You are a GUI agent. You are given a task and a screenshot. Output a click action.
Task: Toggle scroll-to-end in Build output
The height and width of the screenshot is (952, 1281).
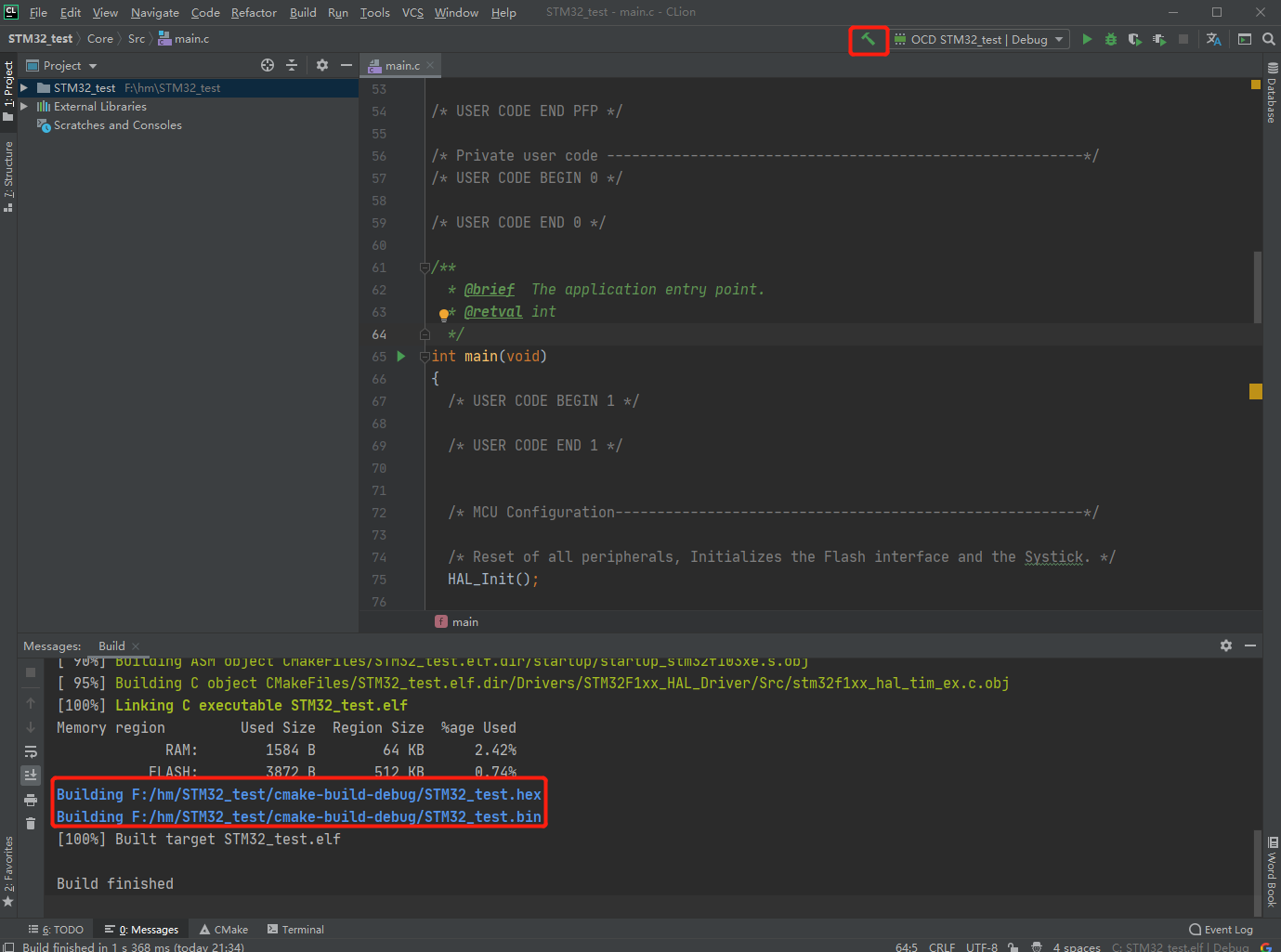(31, 774)
